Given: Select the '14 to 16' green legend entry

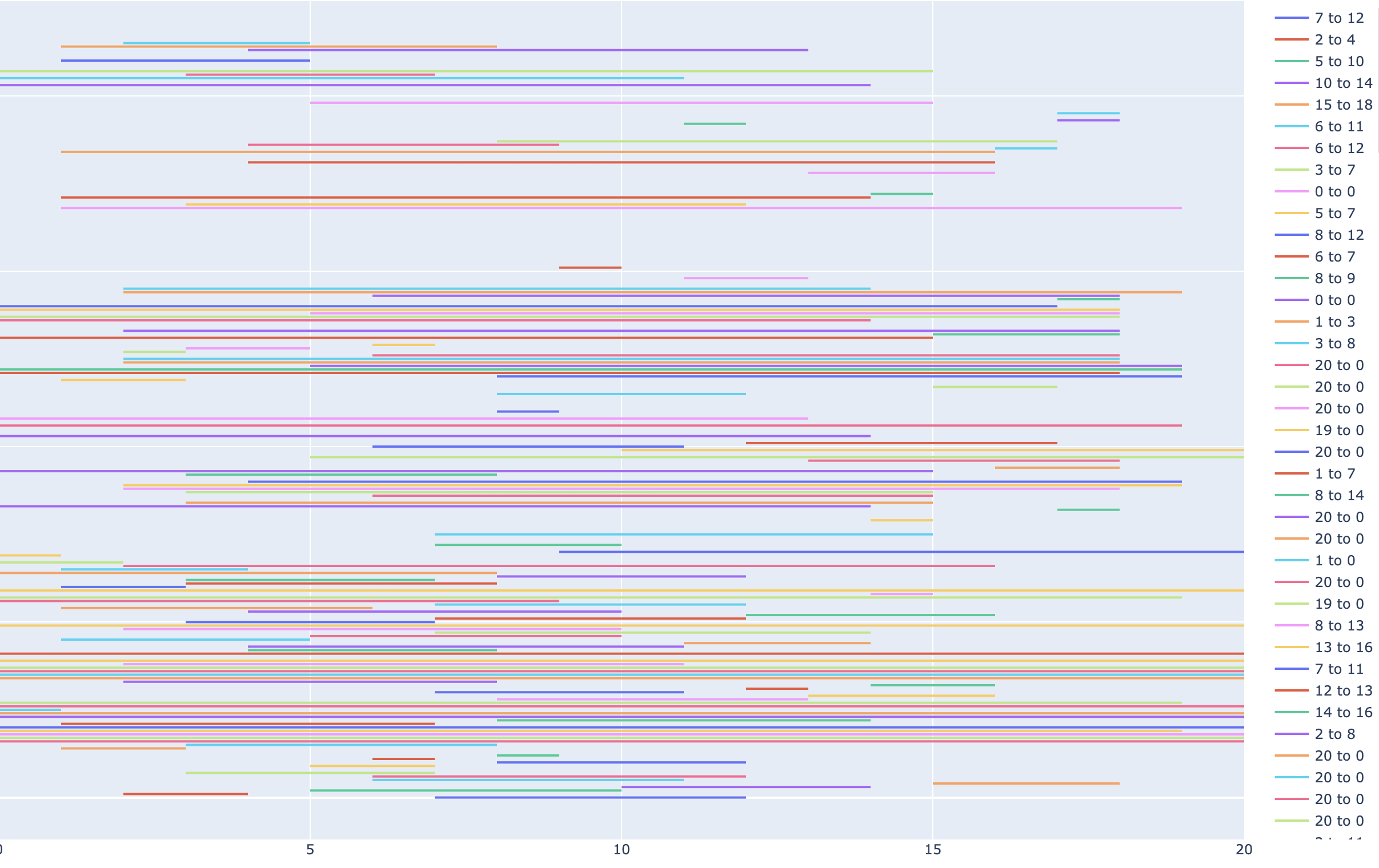Looking at the screenshot, I should tap(1320, 712).
